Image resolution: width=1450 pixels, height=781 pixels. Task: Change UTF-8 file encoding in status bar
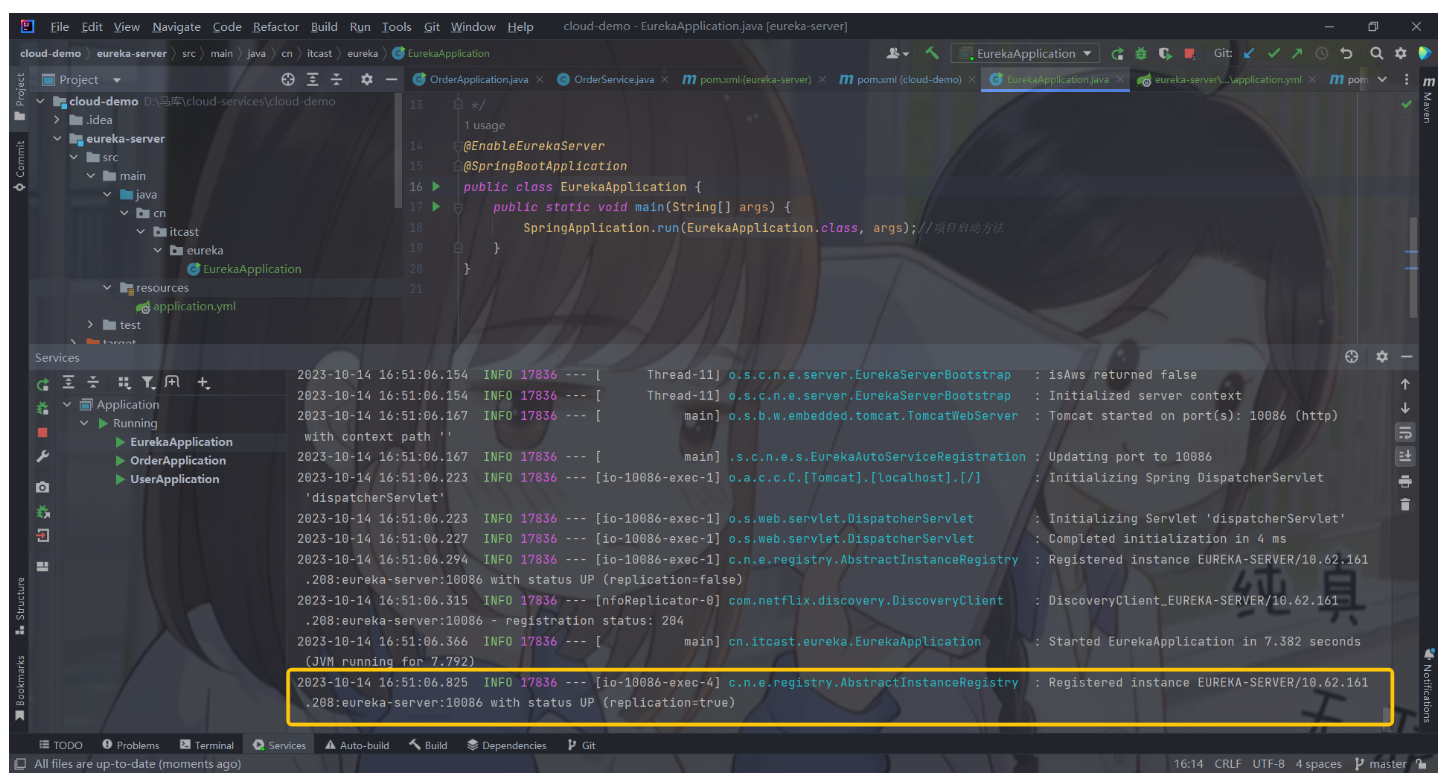coord(1268,764)
